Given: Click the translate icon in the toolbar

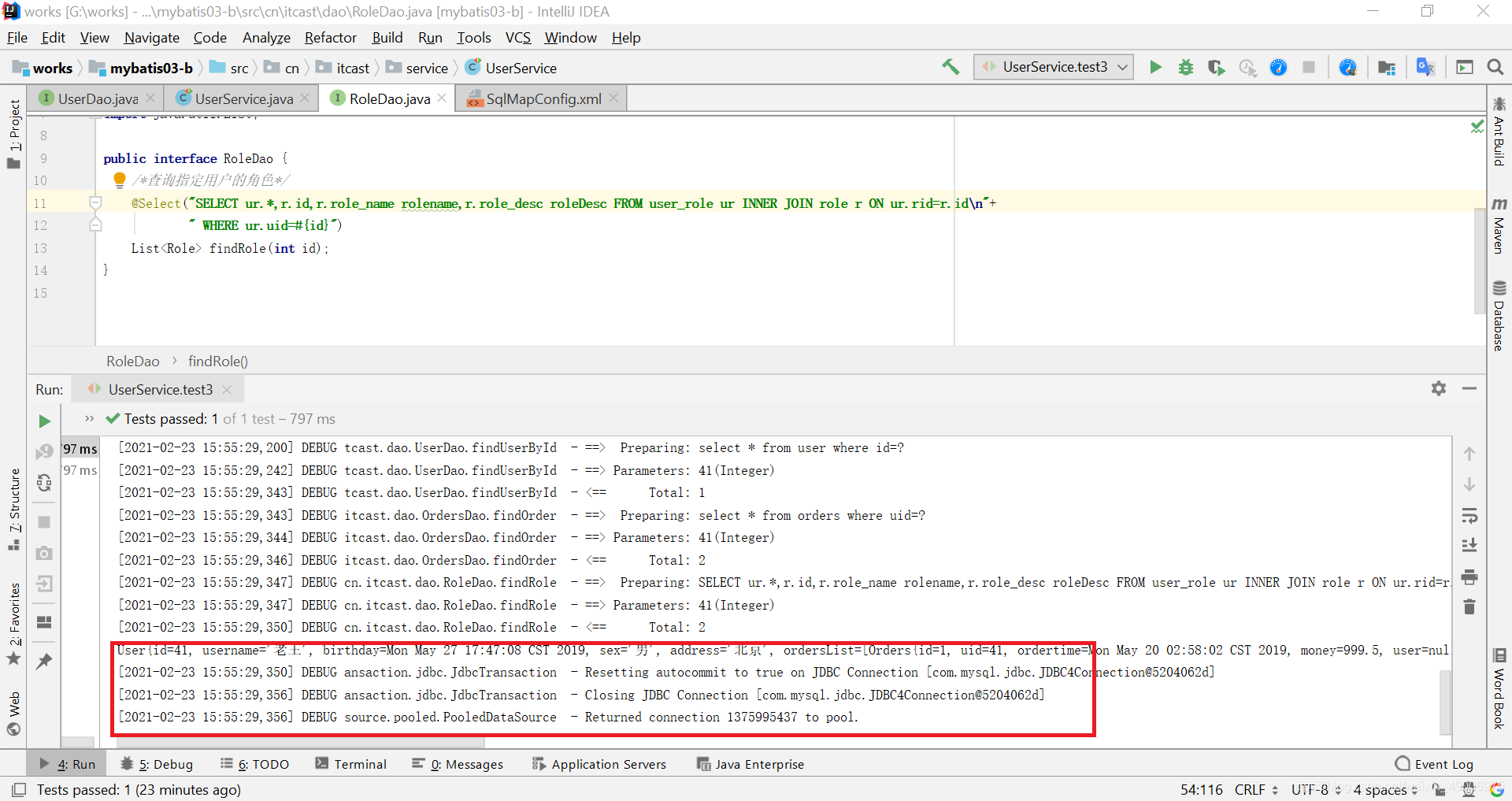Looking at the screenshot, I should pos(1425,68).
